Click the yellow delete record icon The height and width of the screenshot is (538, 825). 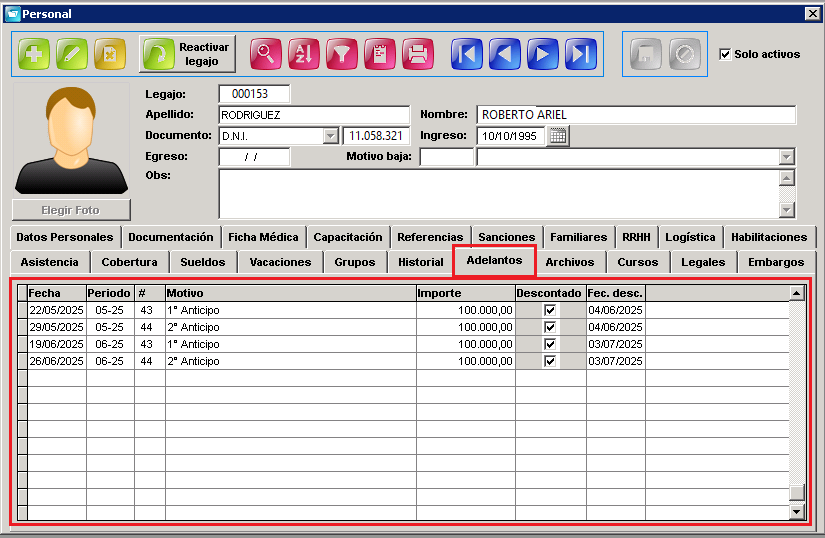click(110, 54)
